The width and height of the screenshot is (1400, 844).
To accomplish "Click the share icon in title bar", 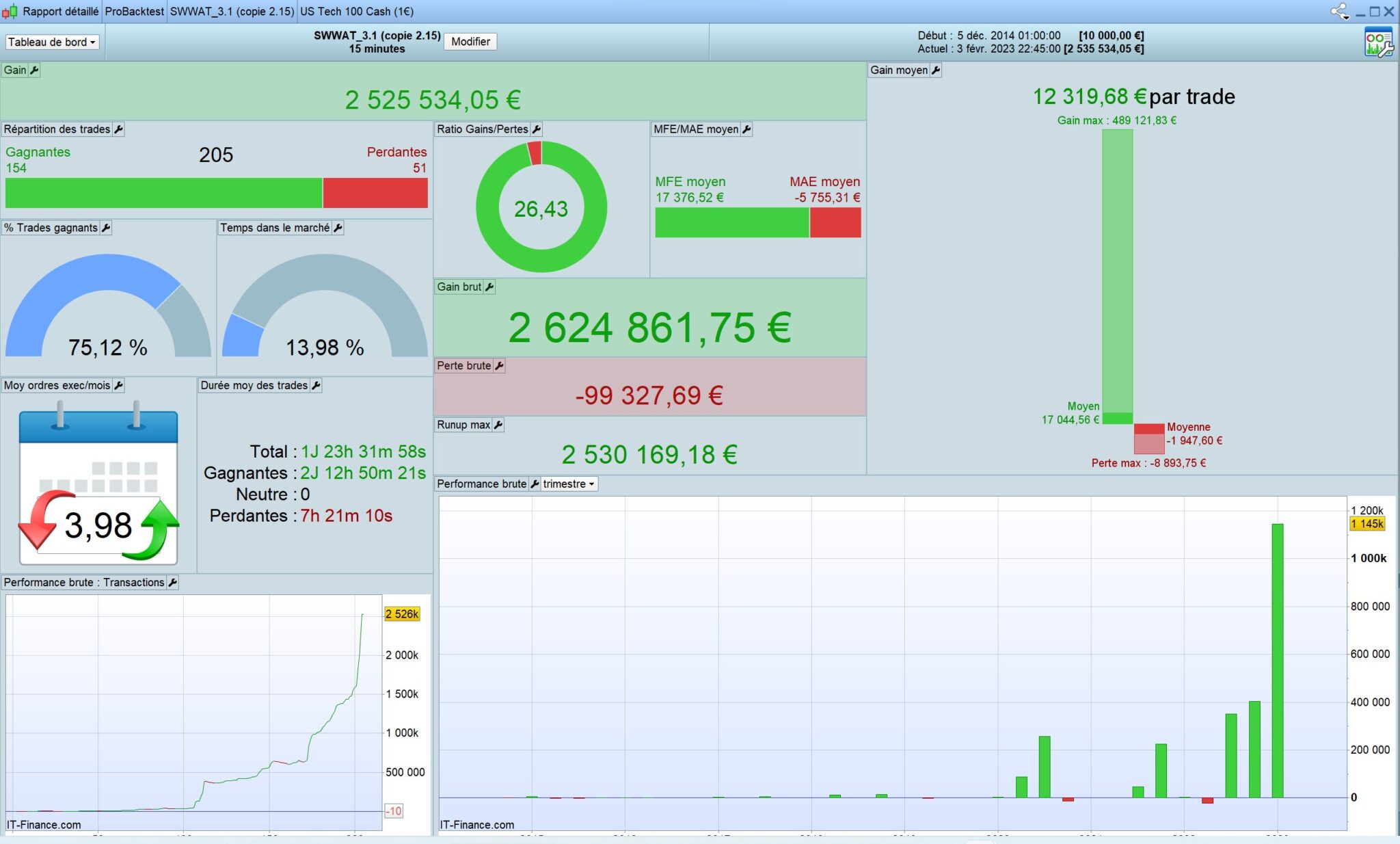I will (1338, 11).
